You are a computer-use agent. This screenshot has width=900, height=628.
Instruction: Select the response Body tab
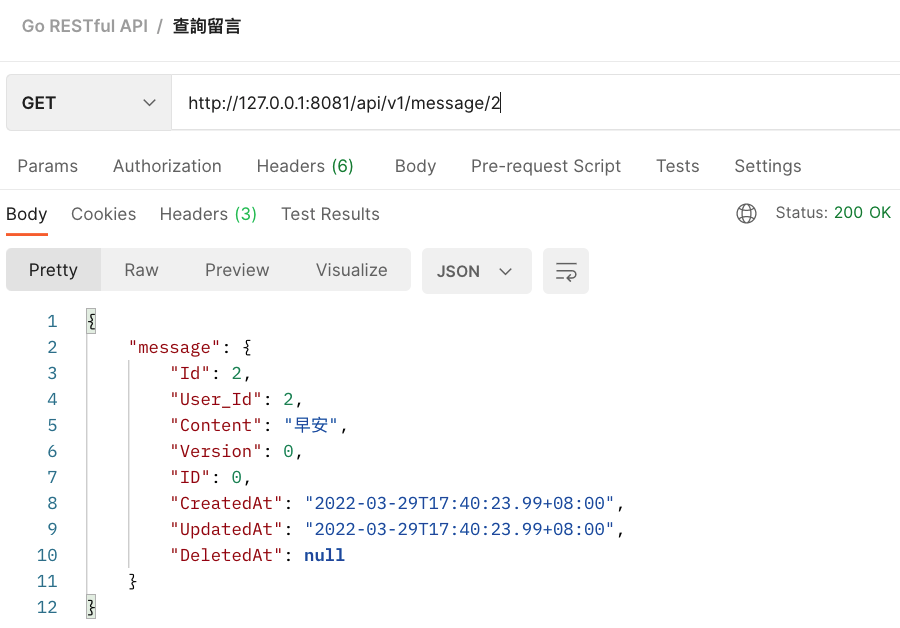26,214
